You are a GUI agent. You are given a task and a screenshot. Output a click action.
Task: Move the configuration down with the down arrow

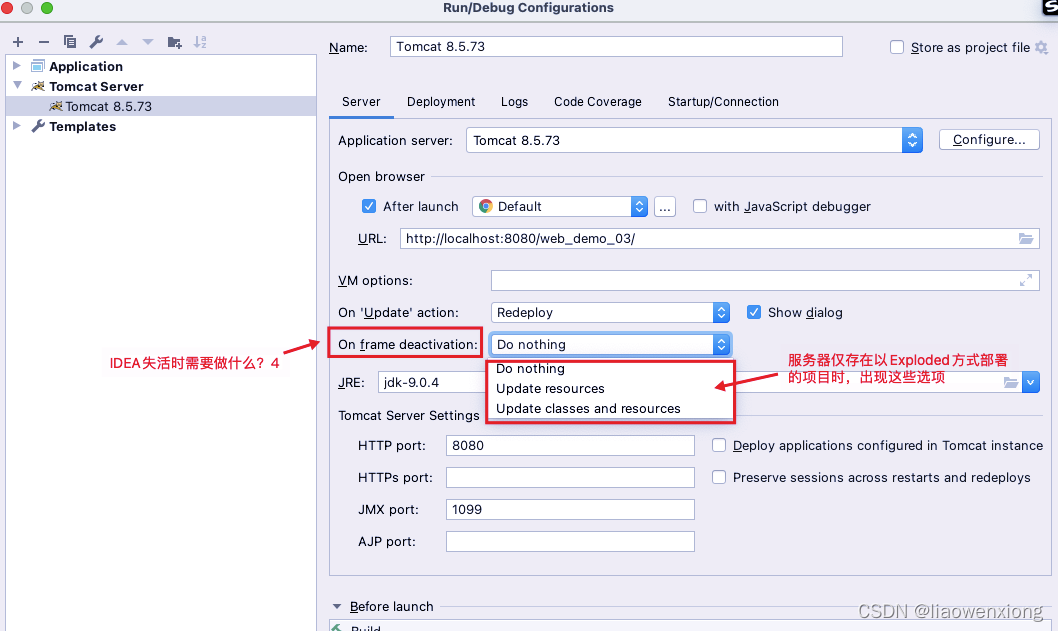(x=148, y=42)
